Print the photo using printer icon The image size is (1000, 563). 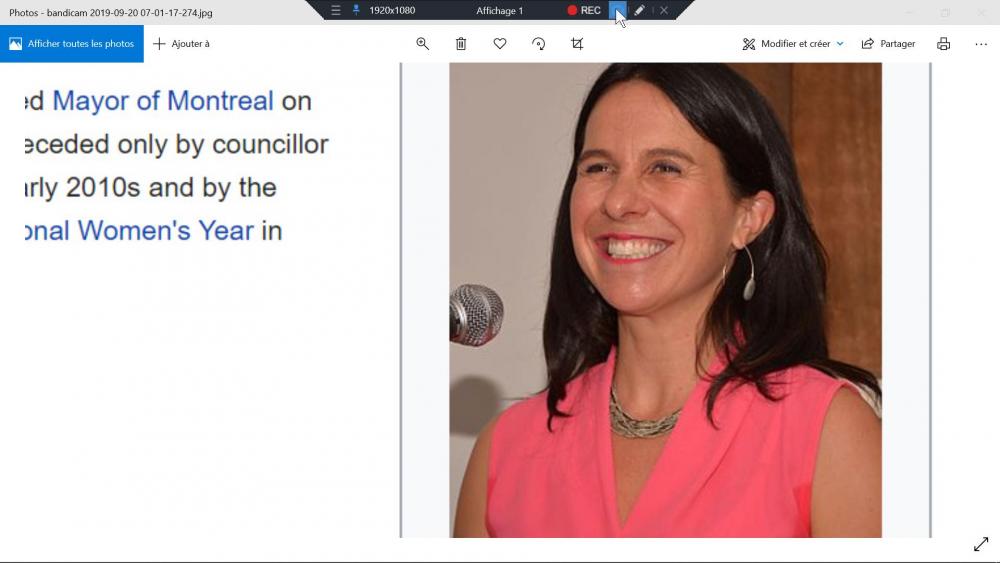click(x=943, y=43)
